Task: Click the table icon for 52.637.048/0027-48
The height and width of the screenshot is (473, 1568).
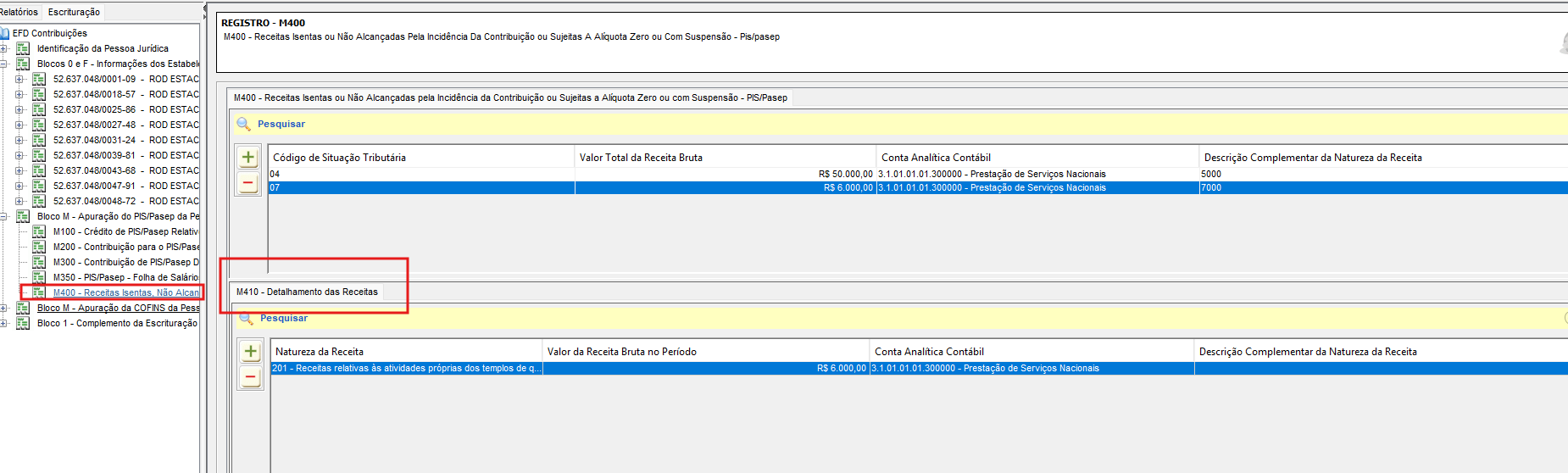Action: click(39, 125)
